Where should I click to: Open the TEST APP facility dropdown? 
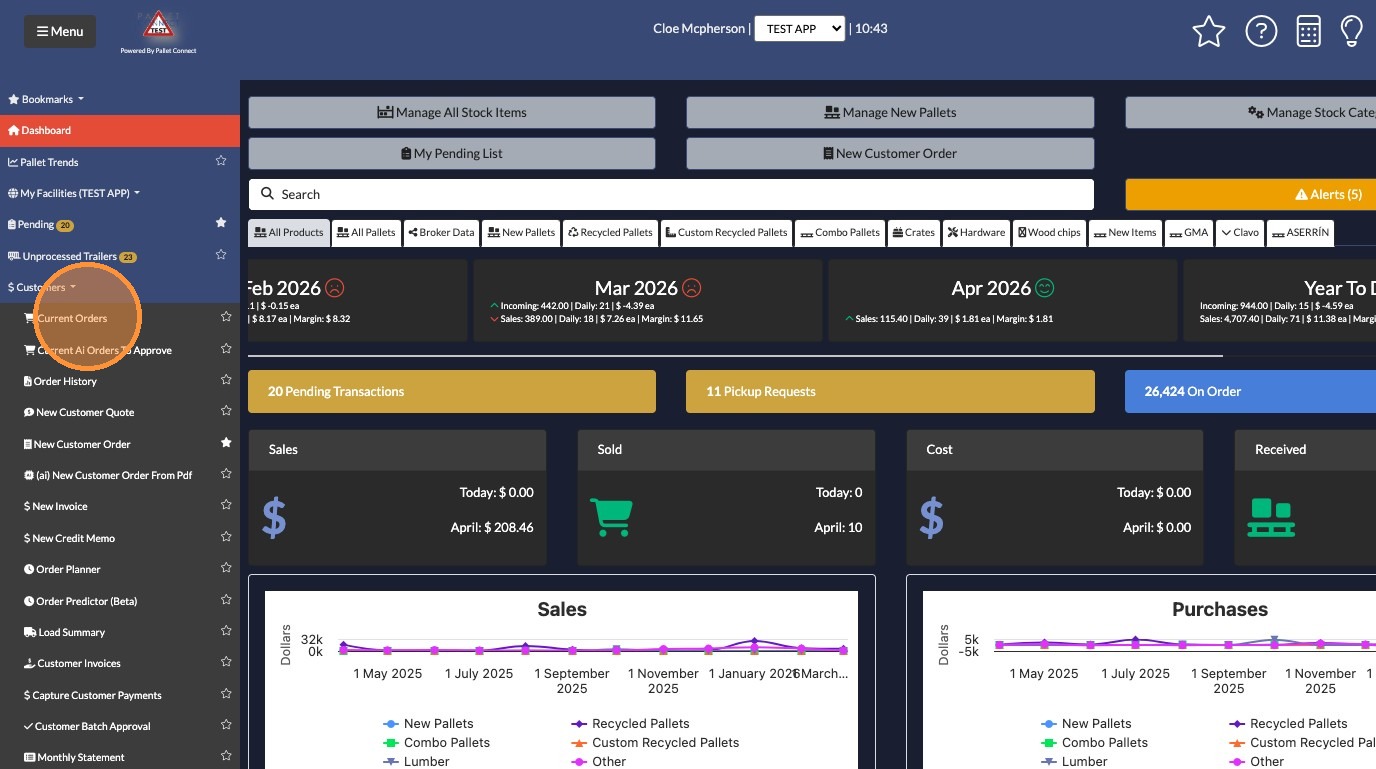[800, 29]
